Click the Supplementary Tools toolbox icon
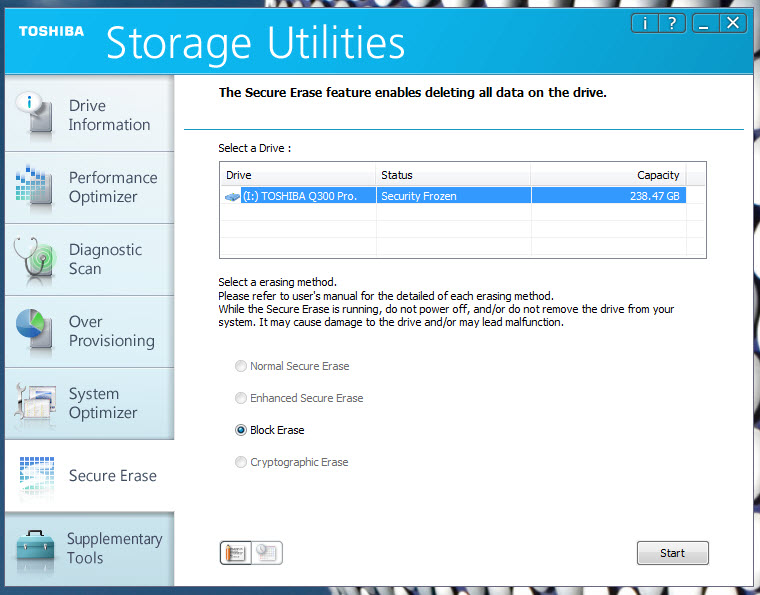 [35, 550]
